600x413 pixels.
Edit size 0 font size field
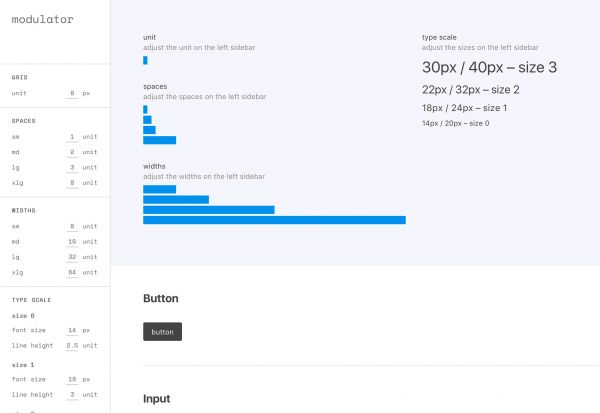(72, 330)
